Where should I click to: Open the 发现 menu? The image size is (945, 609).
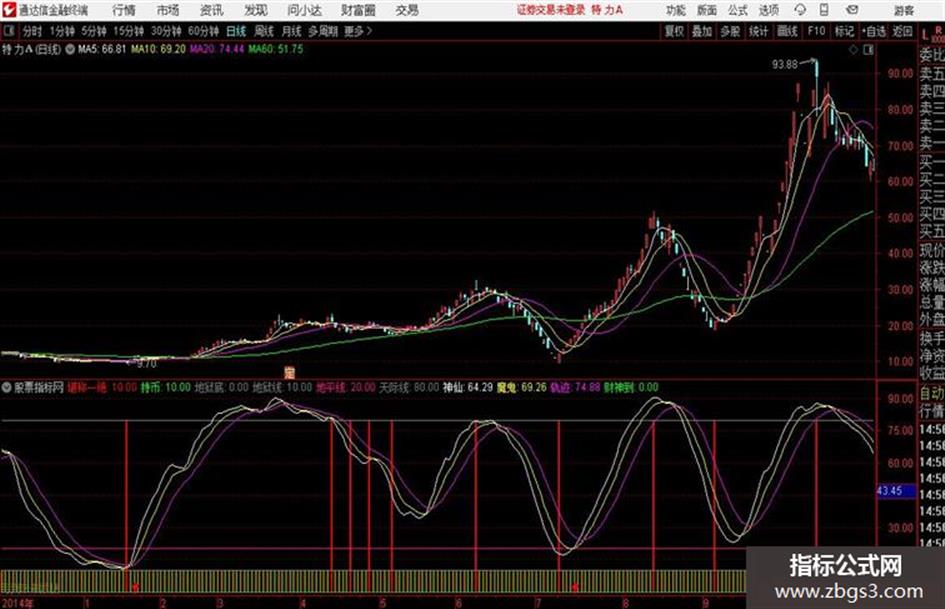[x=256, y=10]
